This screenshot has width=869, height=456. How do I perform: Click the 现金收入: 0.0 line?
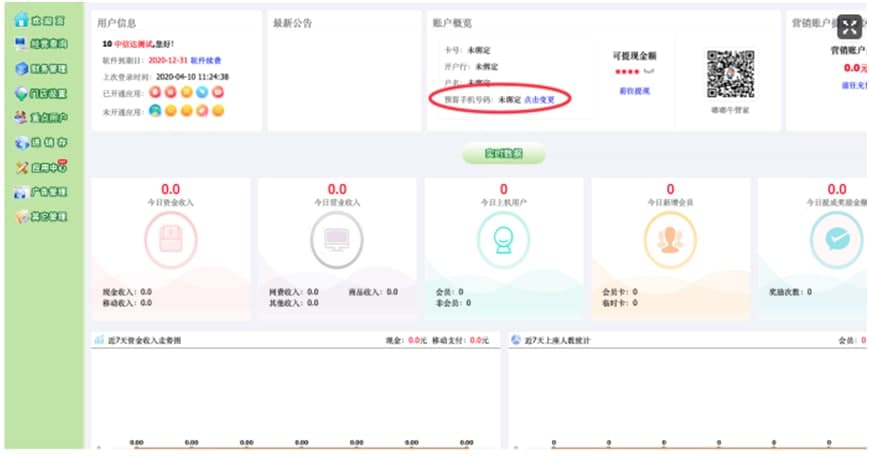[127, 292]
